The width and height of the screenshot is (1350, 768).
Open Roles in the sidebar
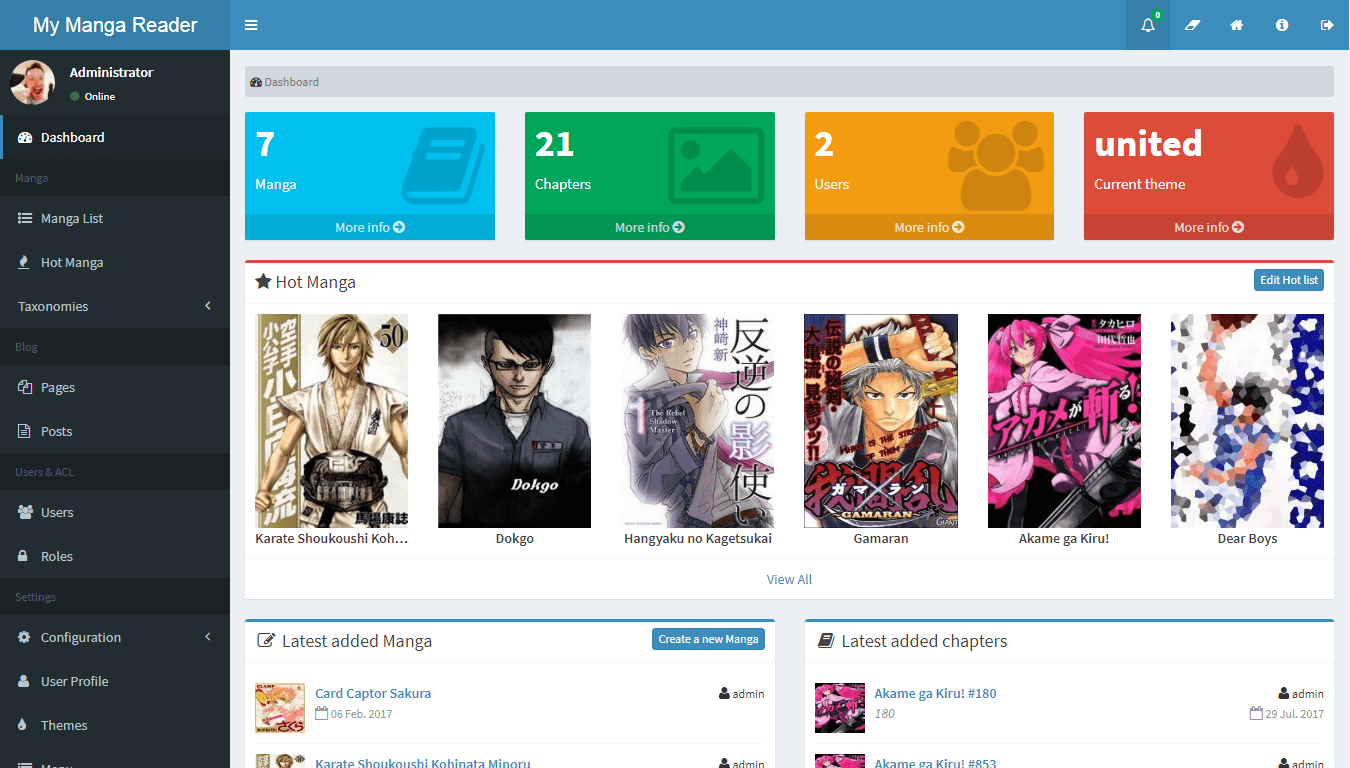[x=115, y=556]
